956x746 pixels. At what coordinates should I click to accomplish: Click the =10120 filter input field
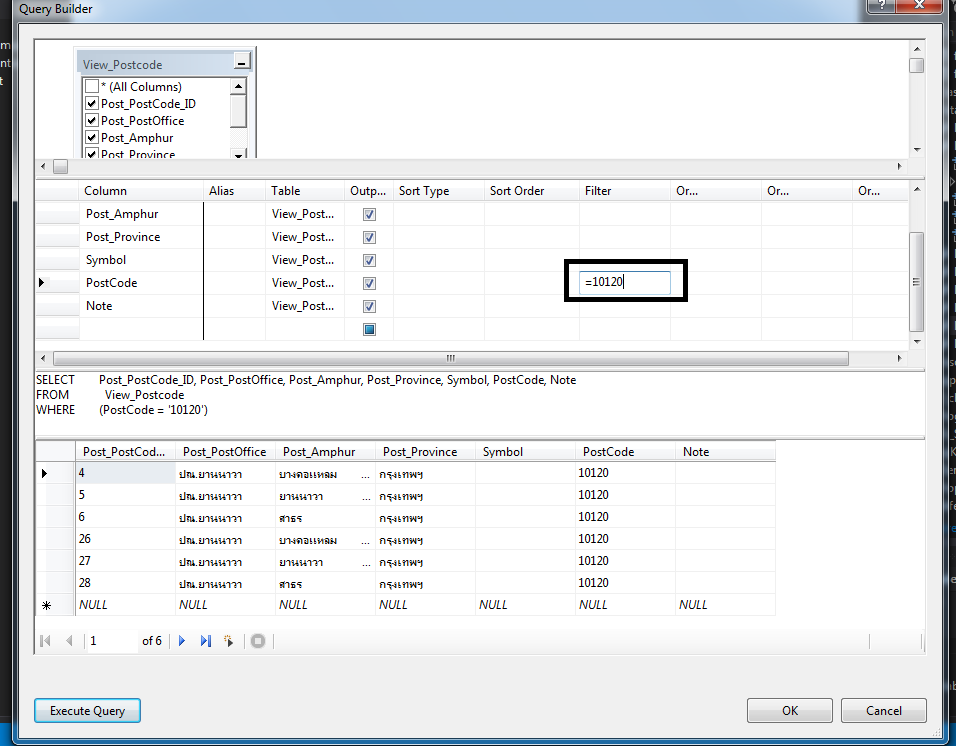626,283
